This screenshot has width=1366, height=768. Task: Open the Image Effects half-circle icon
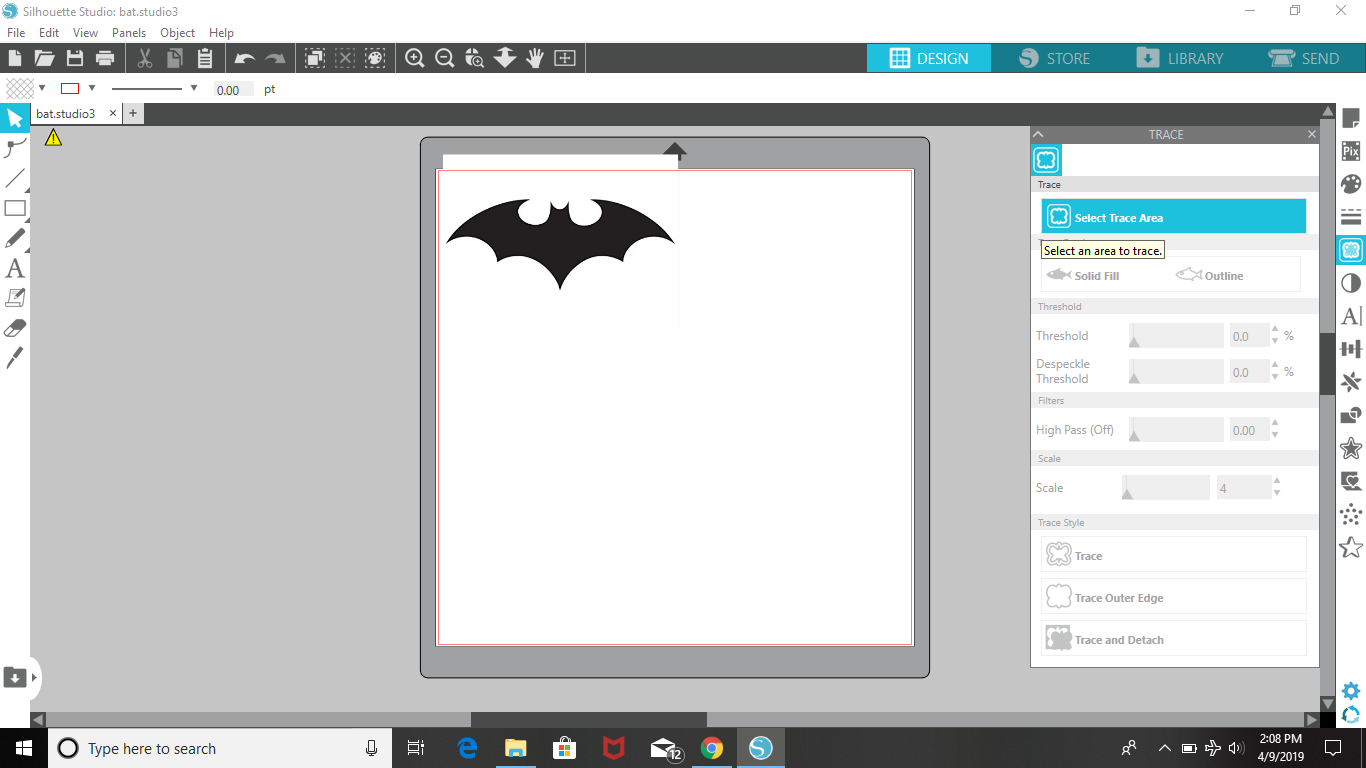click(1351, 283)
